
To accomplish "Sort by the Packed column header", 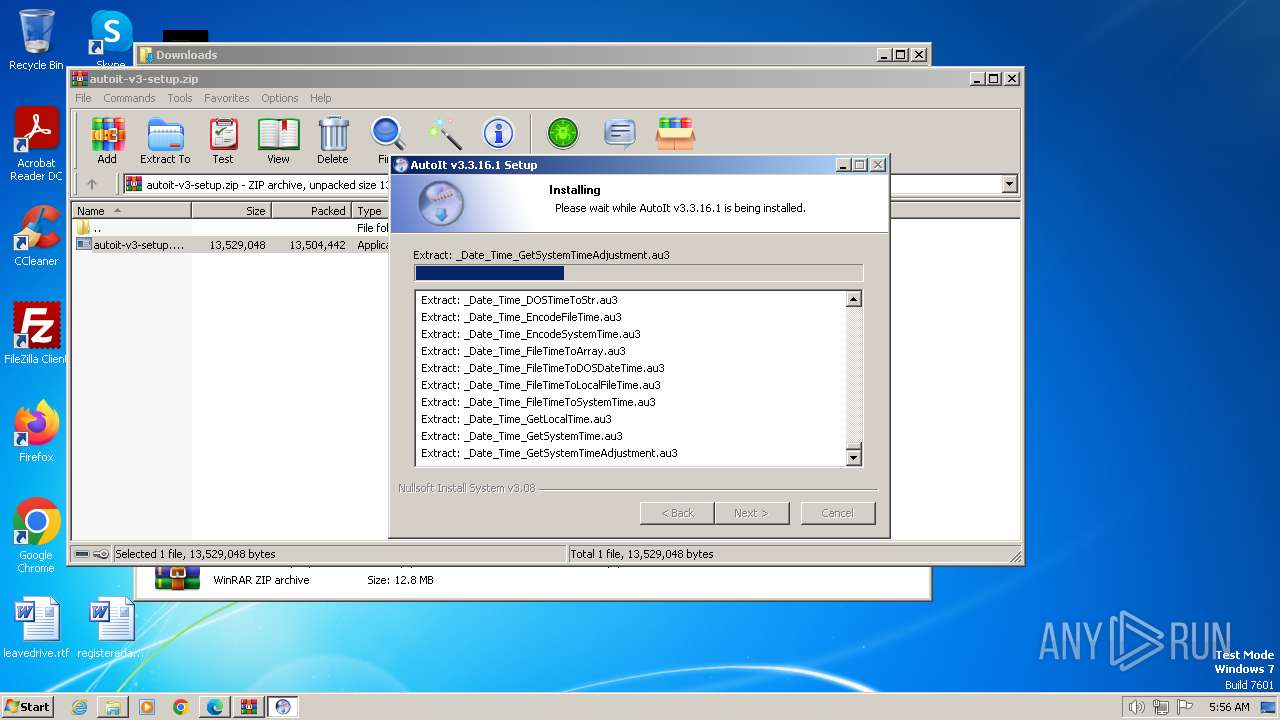I will (311, 211).
